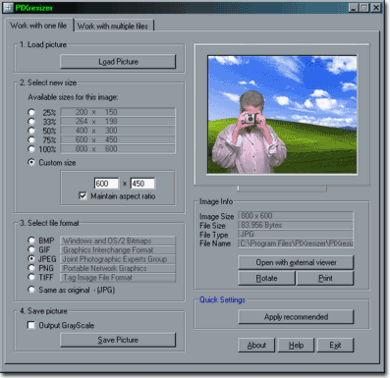Choose PNG as output format
Image resolution: width=390 pixels, height=378 pixels.
click(31, 268)
